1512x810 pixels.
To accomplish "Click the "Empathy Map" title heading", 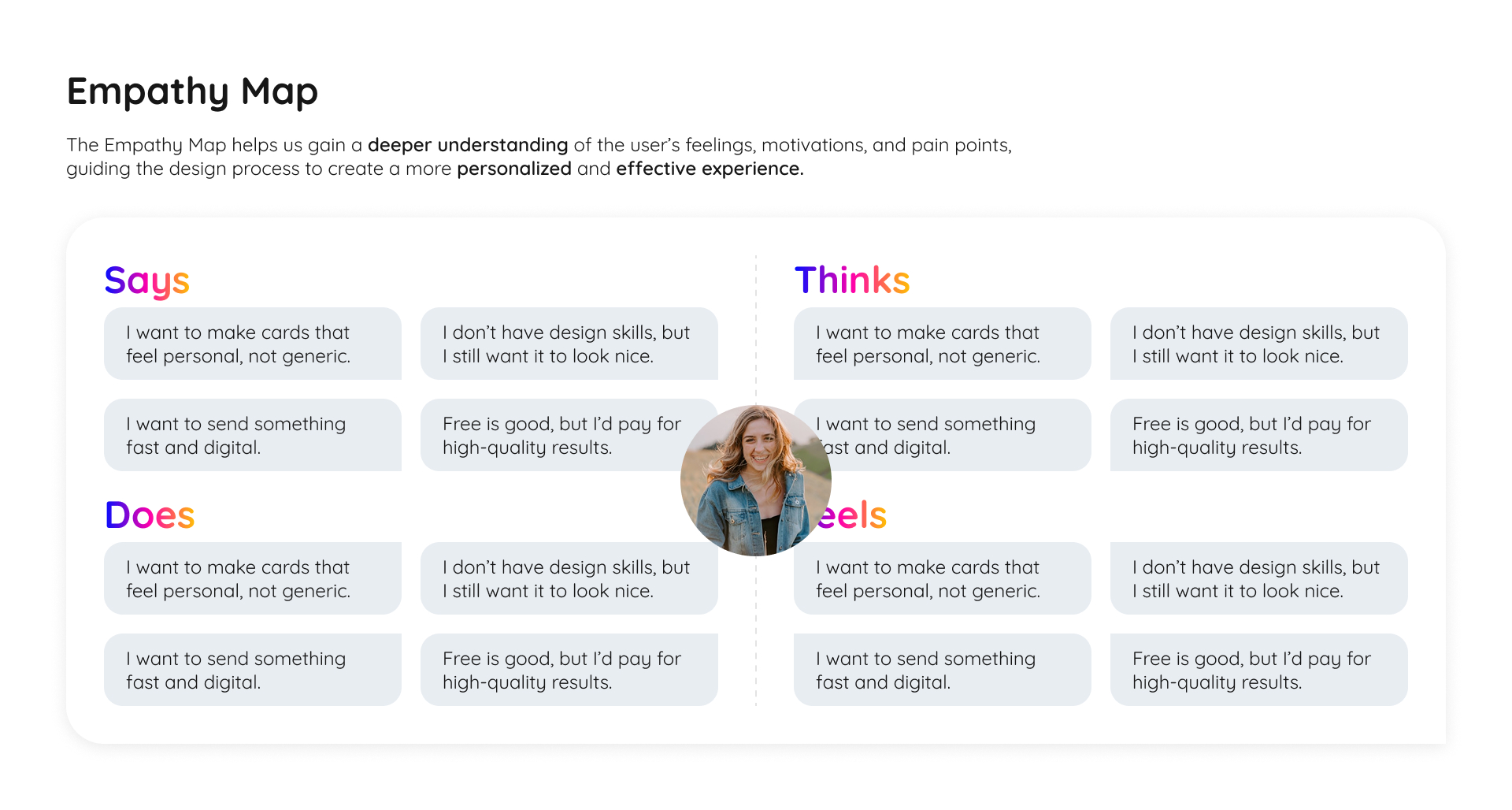I will 192,91.
